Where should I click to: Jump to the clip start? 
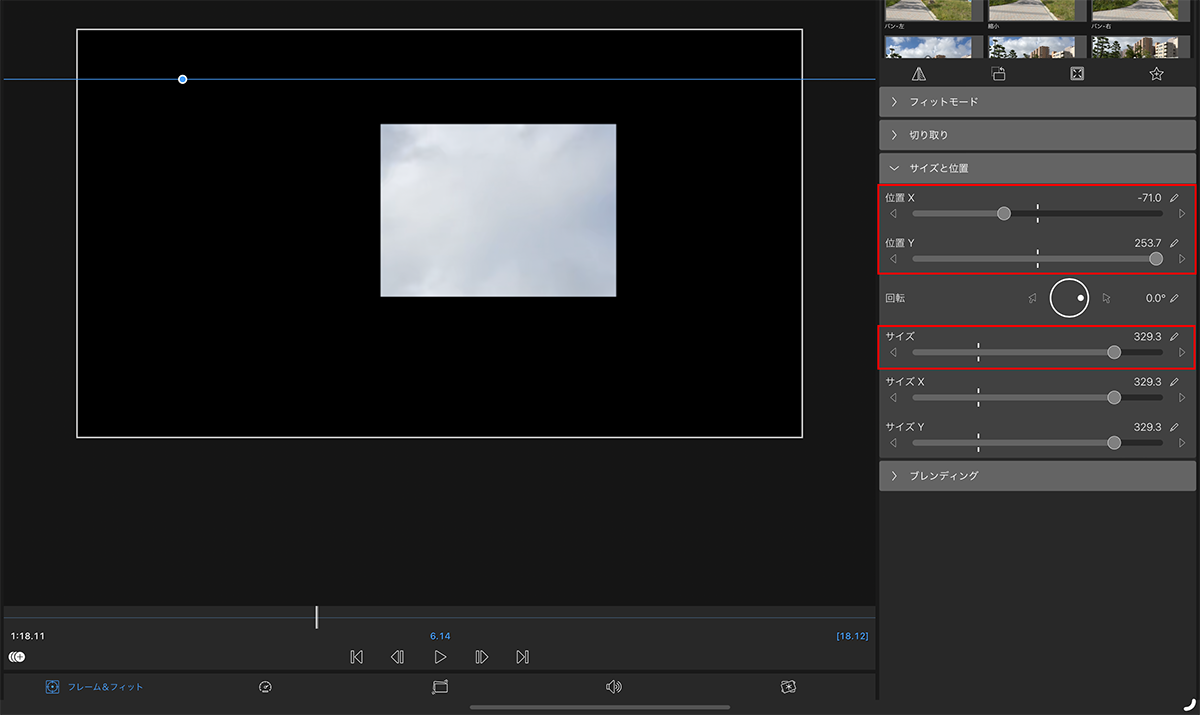356,657
